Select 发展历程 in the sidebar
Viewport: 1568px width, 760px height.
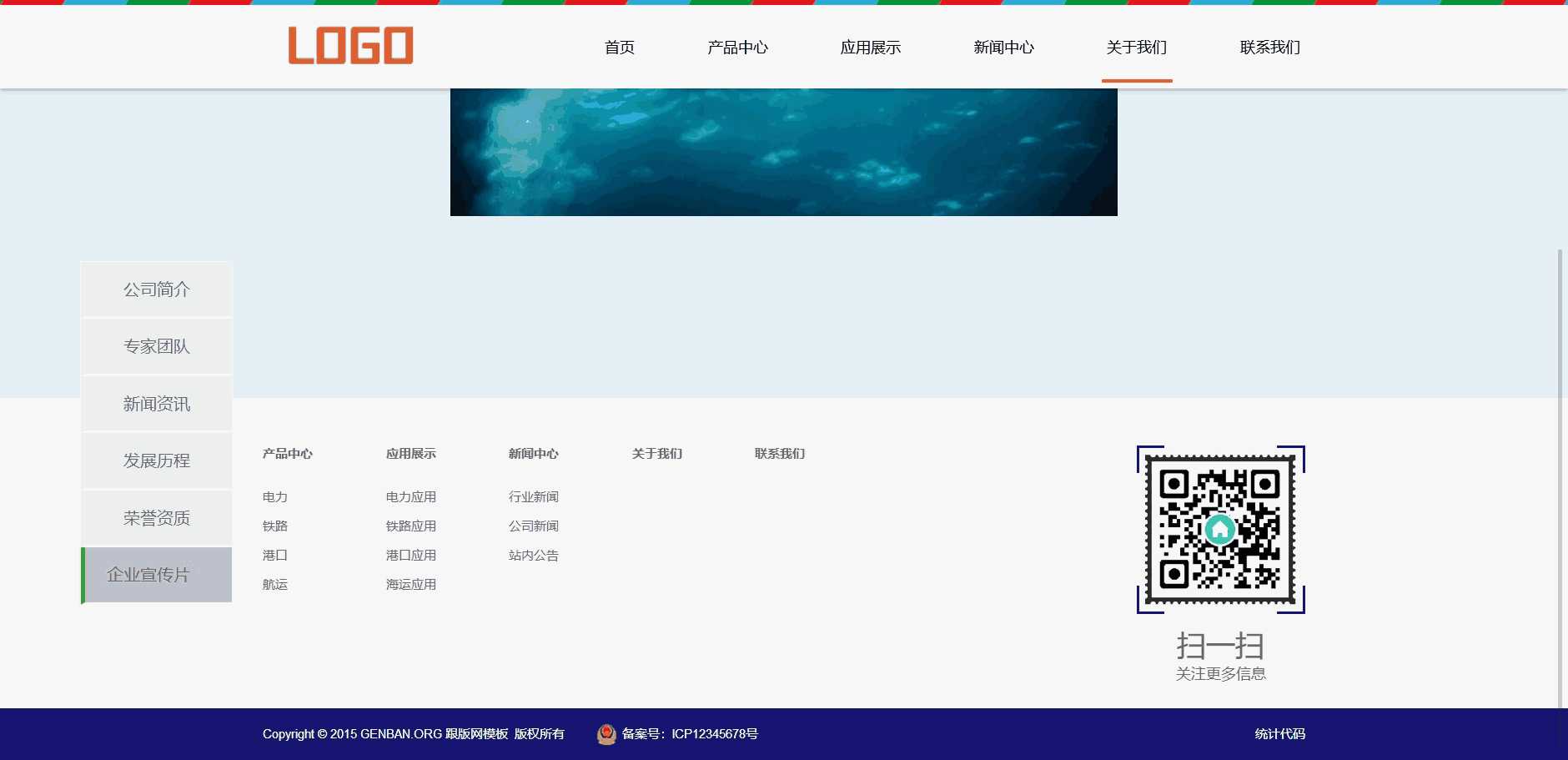point(156,460)
